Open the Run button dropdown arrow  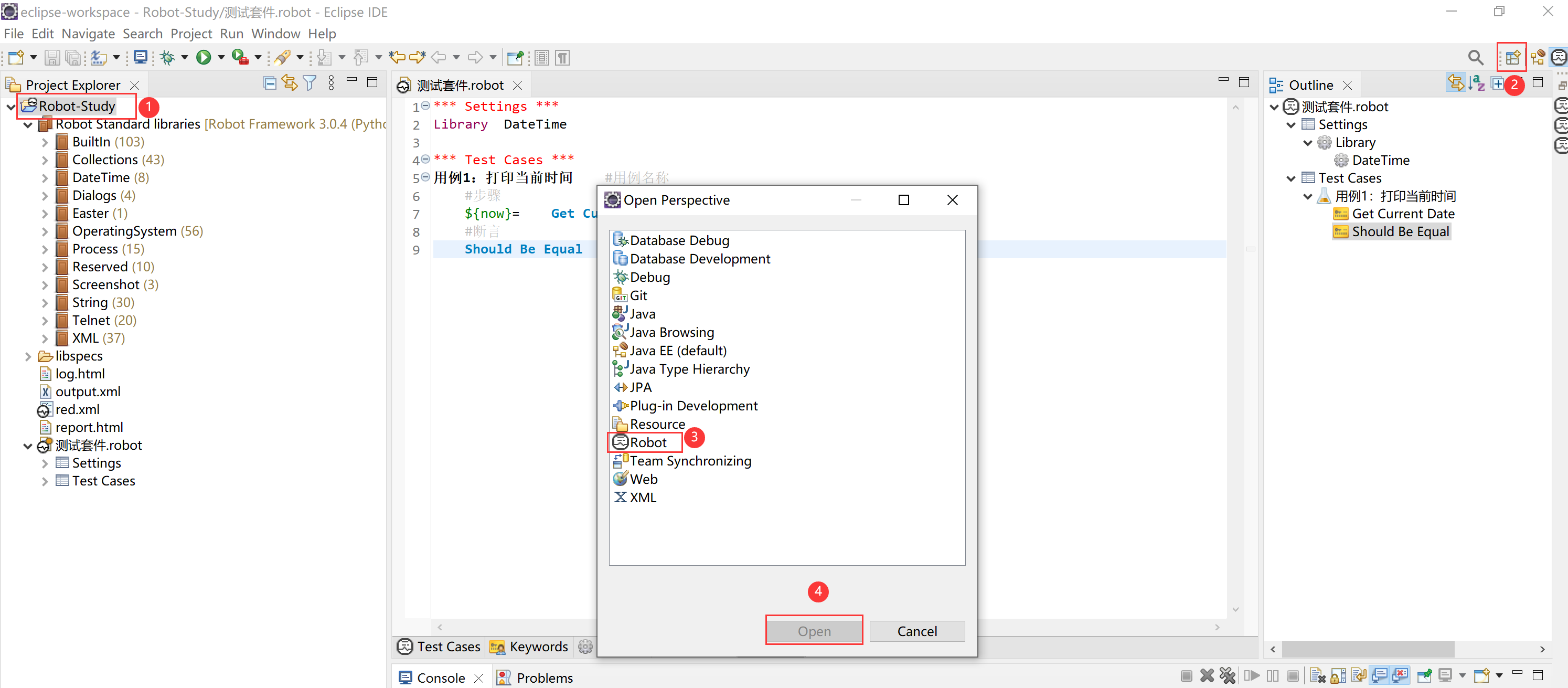[x=221, y=58]
